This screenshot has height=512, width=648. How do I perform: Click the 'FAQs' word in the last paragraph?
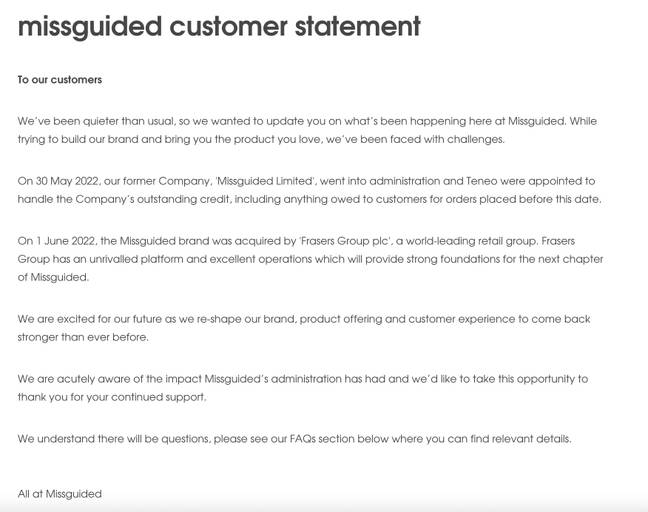coord(303,439)
